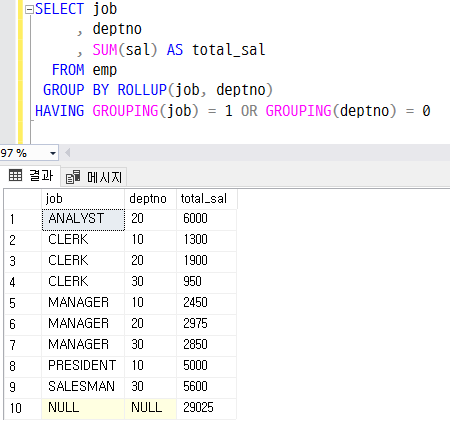Switch to the 결과 results tab
450x424 pixels.
tap(31, 175)
